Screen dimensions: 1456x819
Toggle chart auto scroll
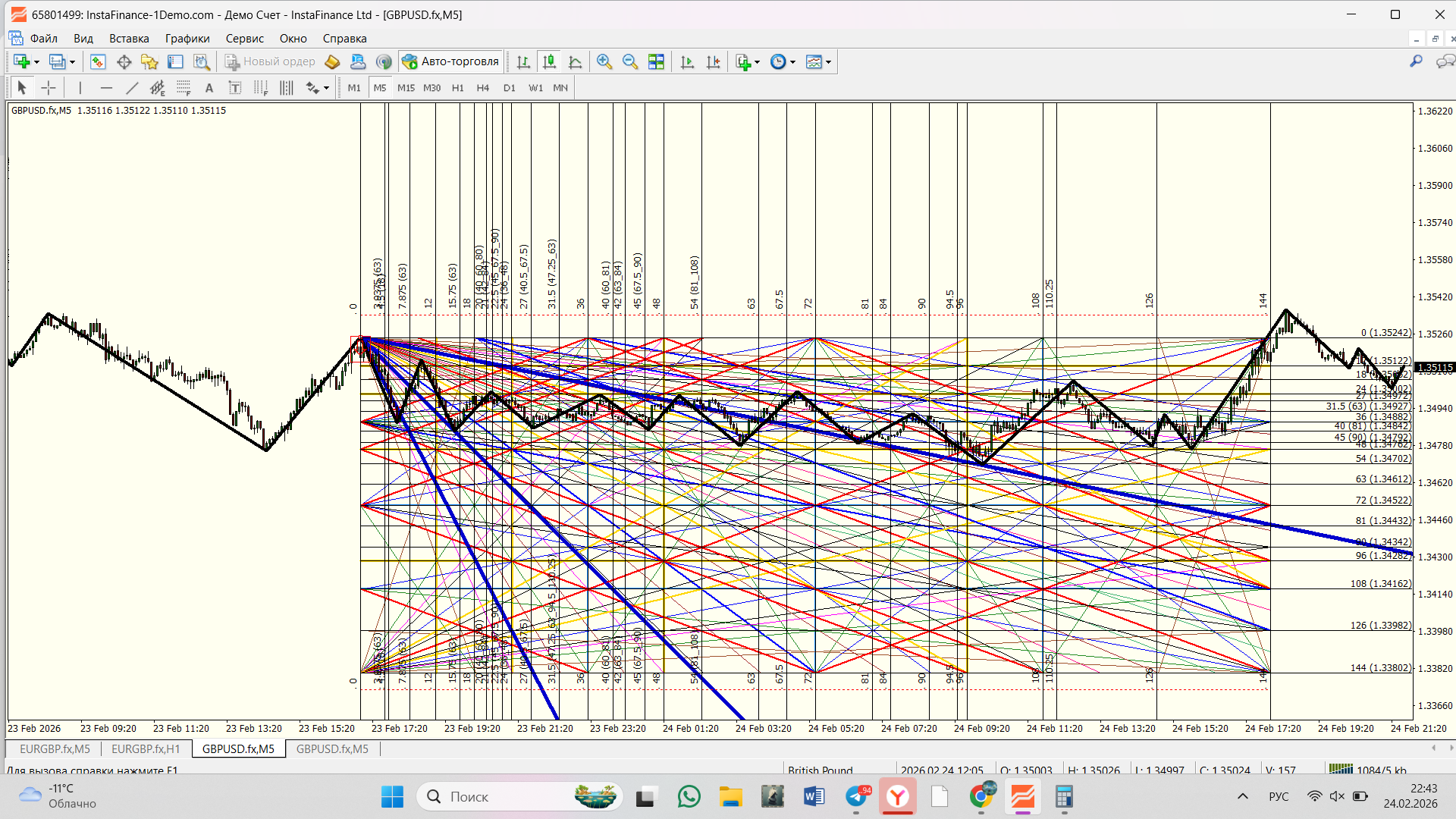click(x=687, y=62)
